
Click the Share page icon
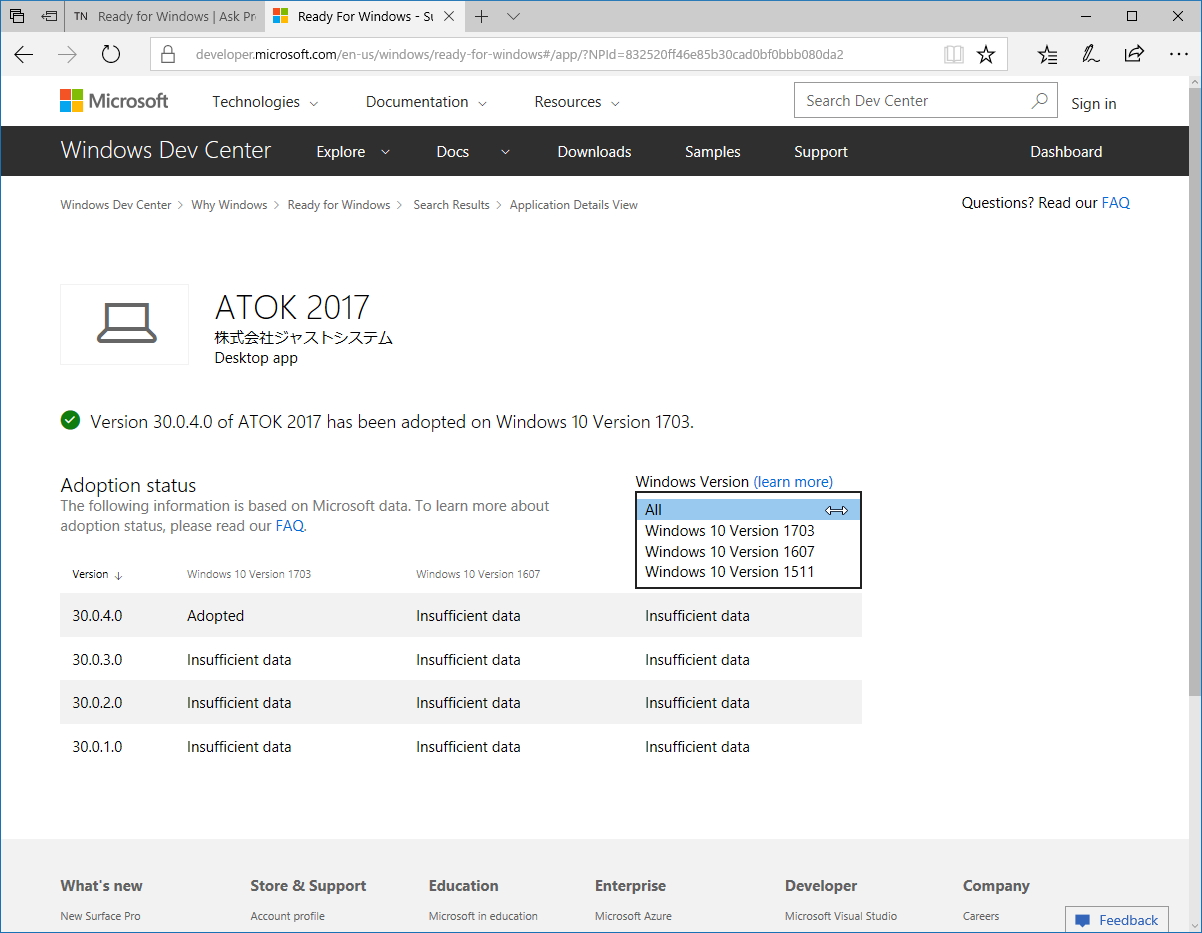tap(1135, 55)
